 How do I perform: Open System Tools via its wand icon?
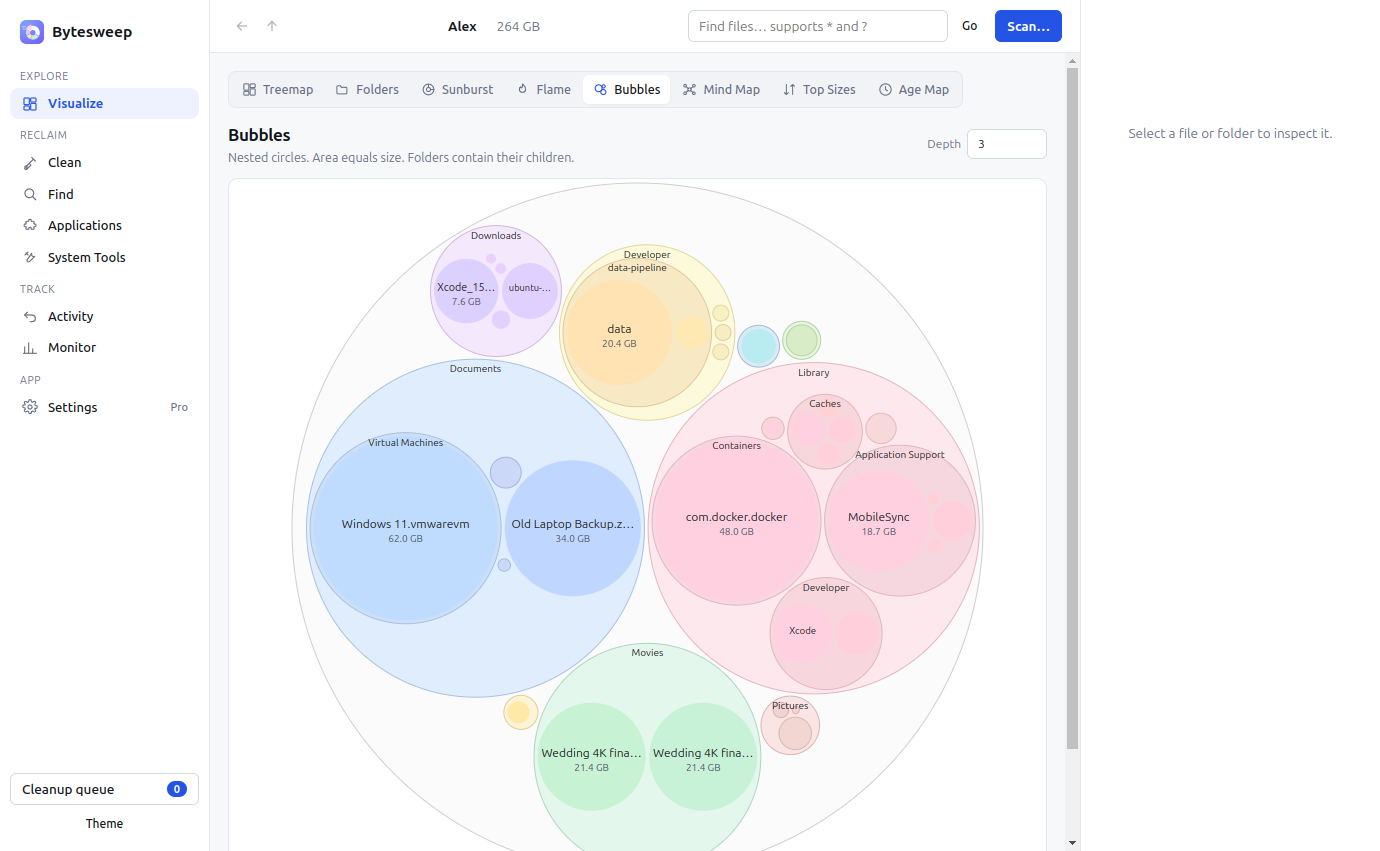click(30, 257)
